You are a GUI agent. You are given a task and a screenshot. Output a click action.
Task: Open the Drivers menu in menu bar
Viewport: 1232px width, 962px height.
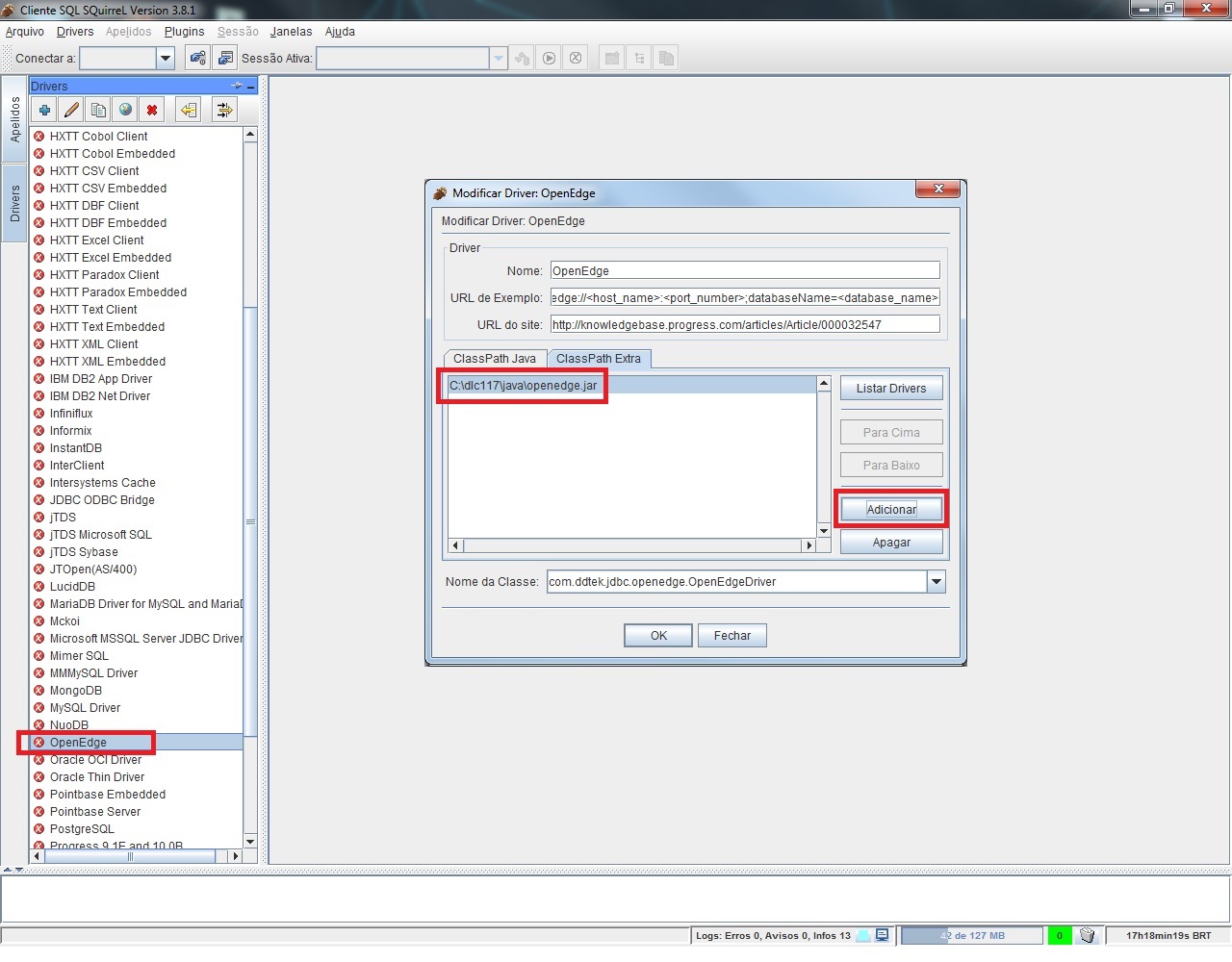pos(75,32)
